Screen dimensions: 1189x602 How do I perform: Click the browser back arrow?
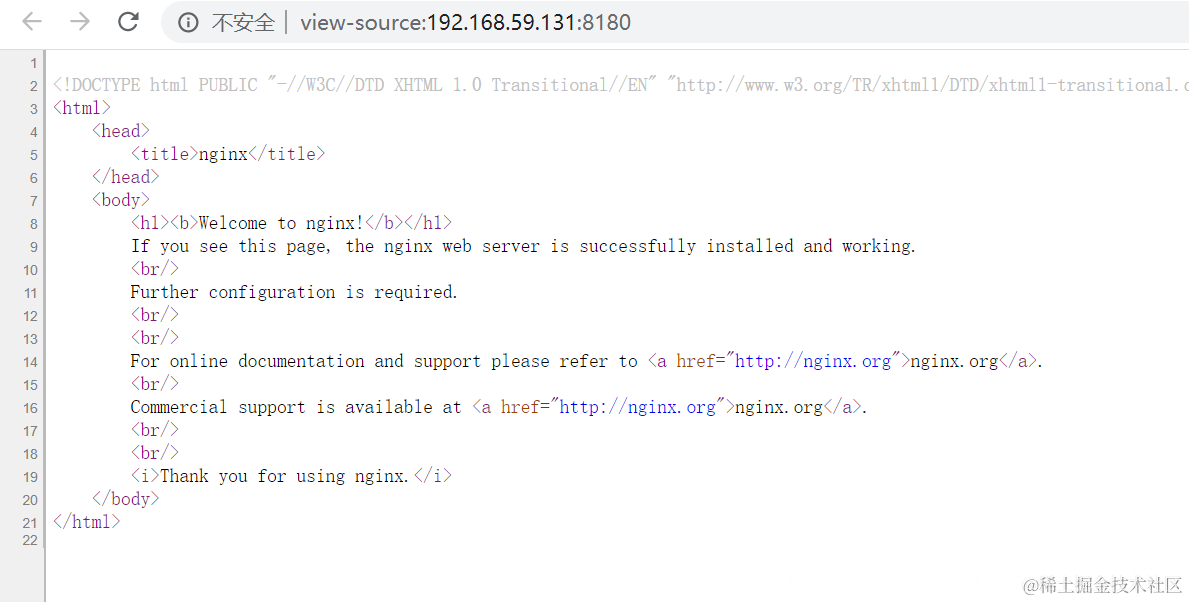[32, 21]
